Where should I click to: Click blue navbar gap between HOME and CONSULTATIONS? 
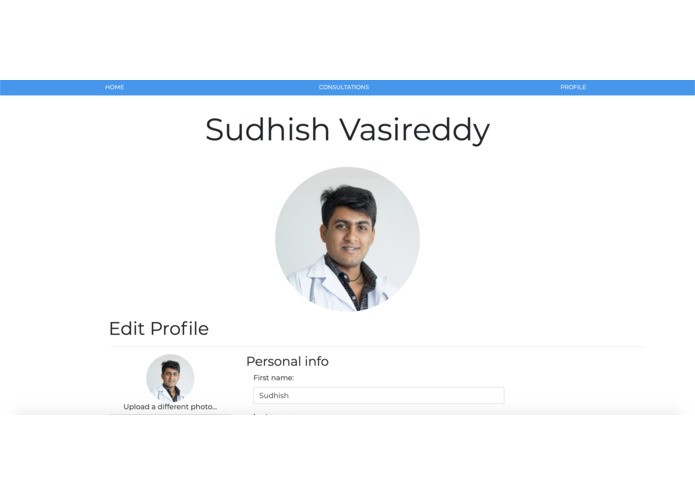[x=222, y=87]
